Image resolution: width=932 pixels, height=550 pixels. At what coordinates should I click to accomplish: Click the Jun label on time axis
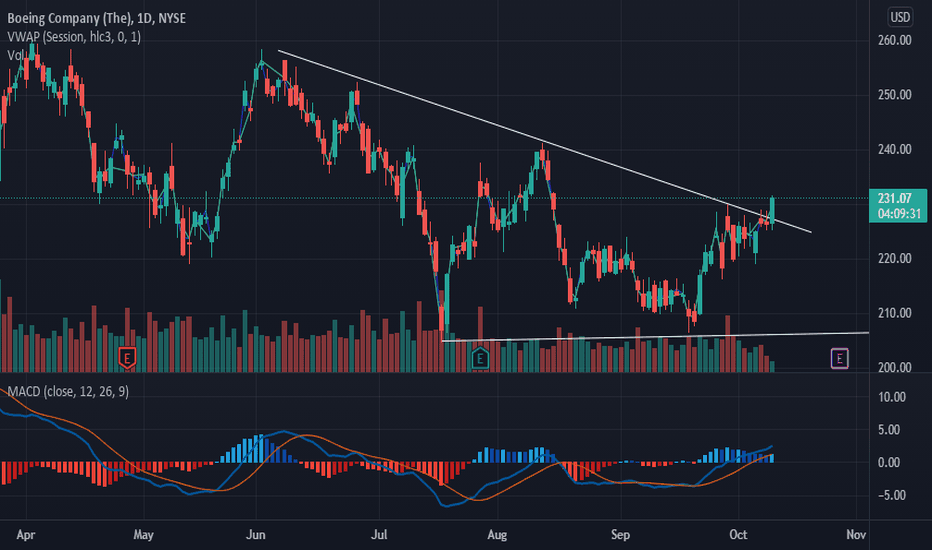coord(256,535)
